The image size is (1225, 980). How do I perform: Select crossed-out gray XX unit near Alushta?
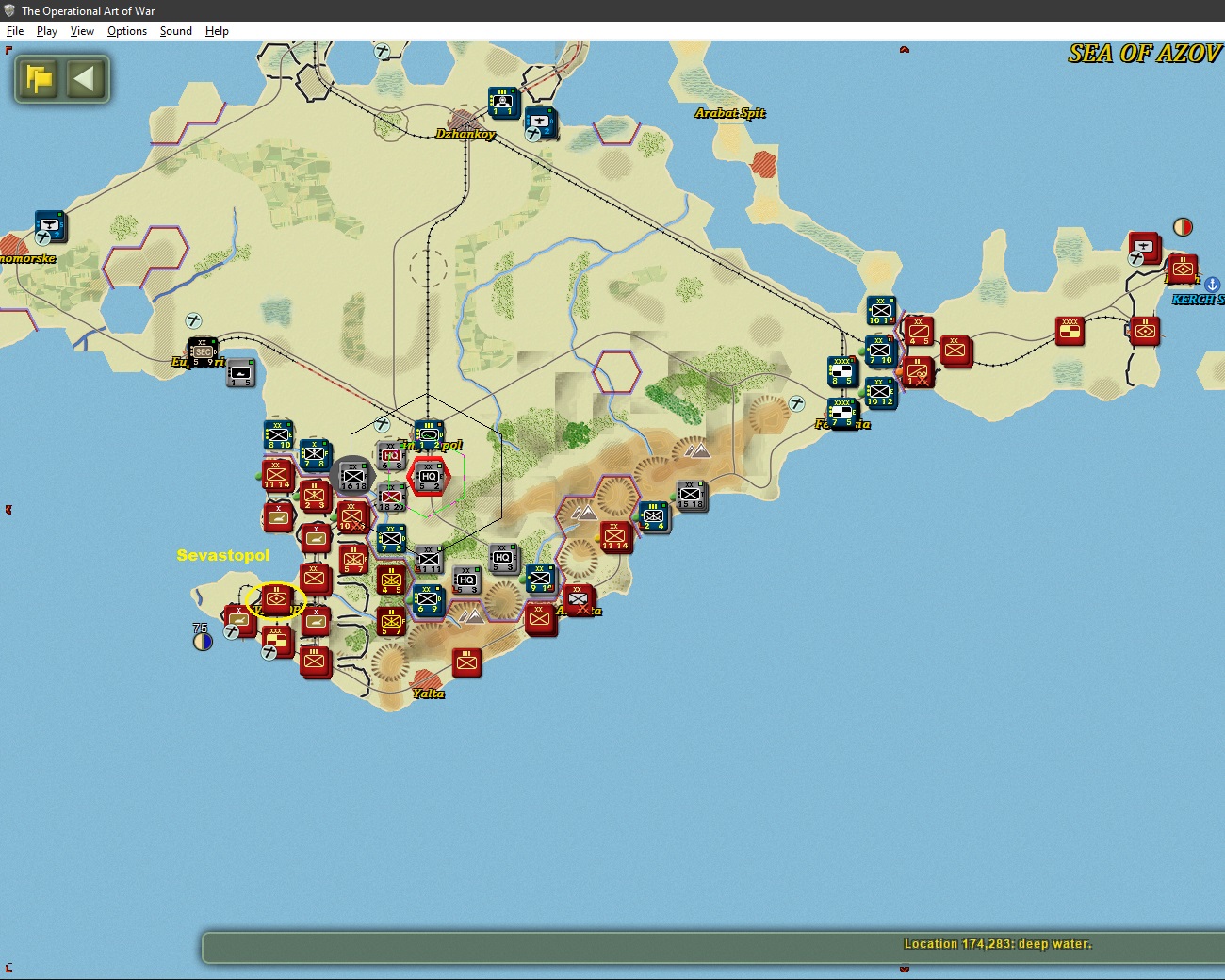click(580, 598)
